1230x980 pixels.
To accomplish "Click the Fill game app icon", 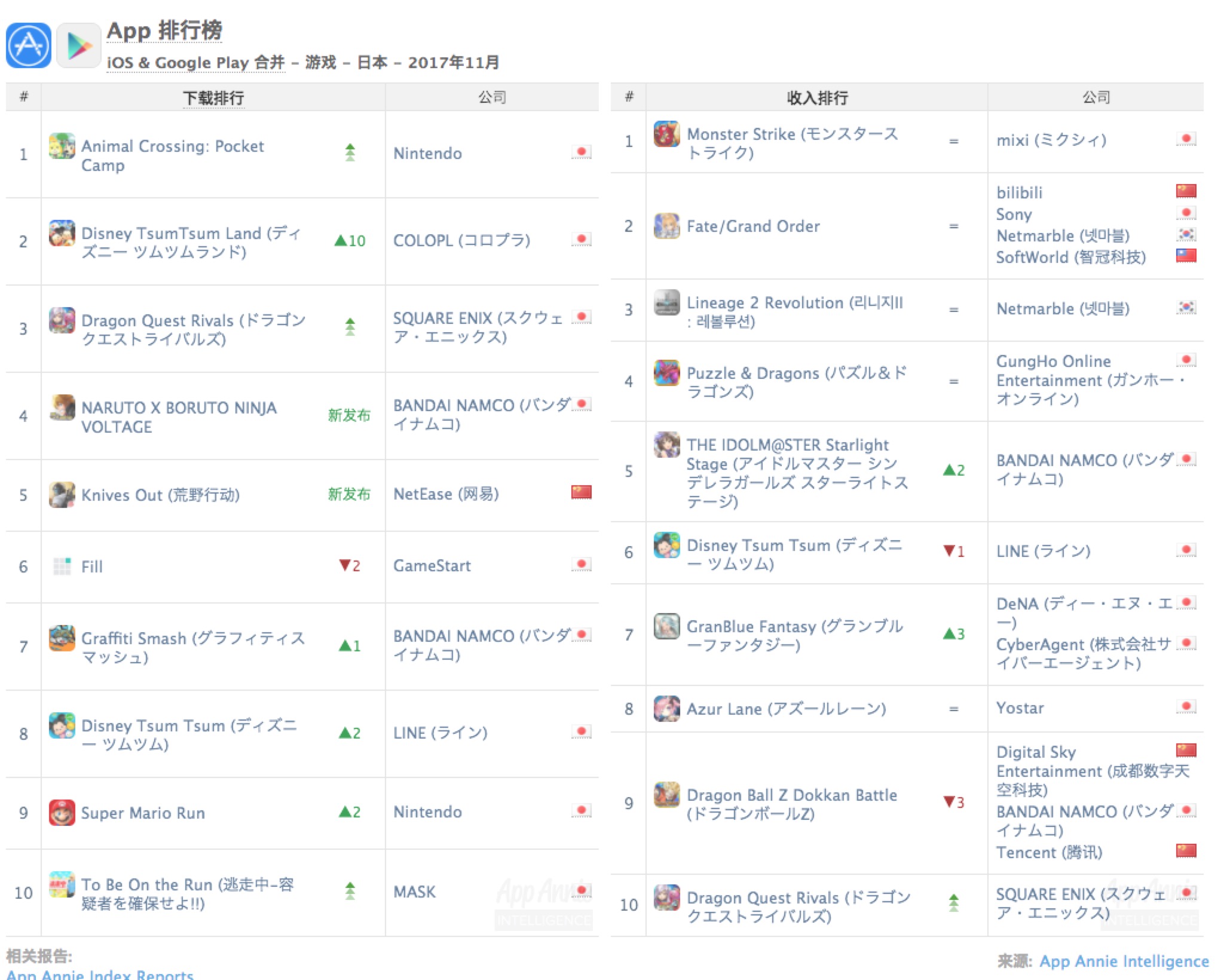I will [x=62, y=566].
